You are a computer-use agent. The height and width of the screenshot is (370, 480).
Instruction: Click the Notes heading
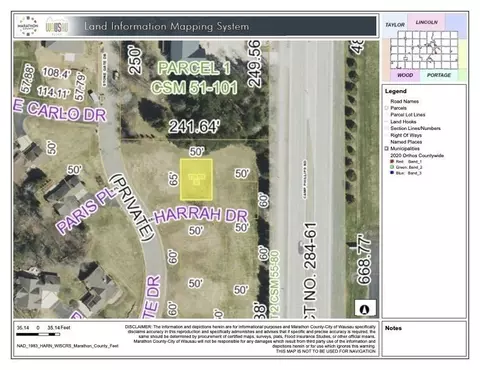[393, 328]
